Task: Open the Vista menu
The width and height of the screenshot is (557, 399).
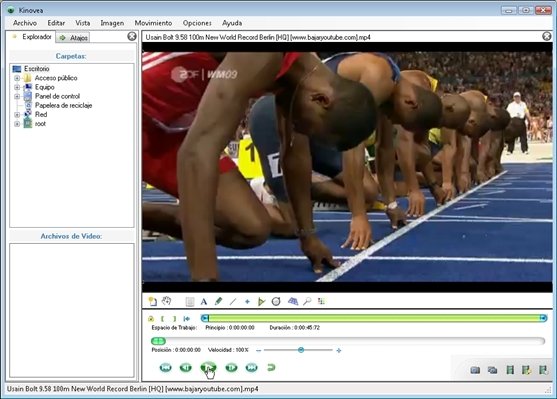Action: point(82,23)
